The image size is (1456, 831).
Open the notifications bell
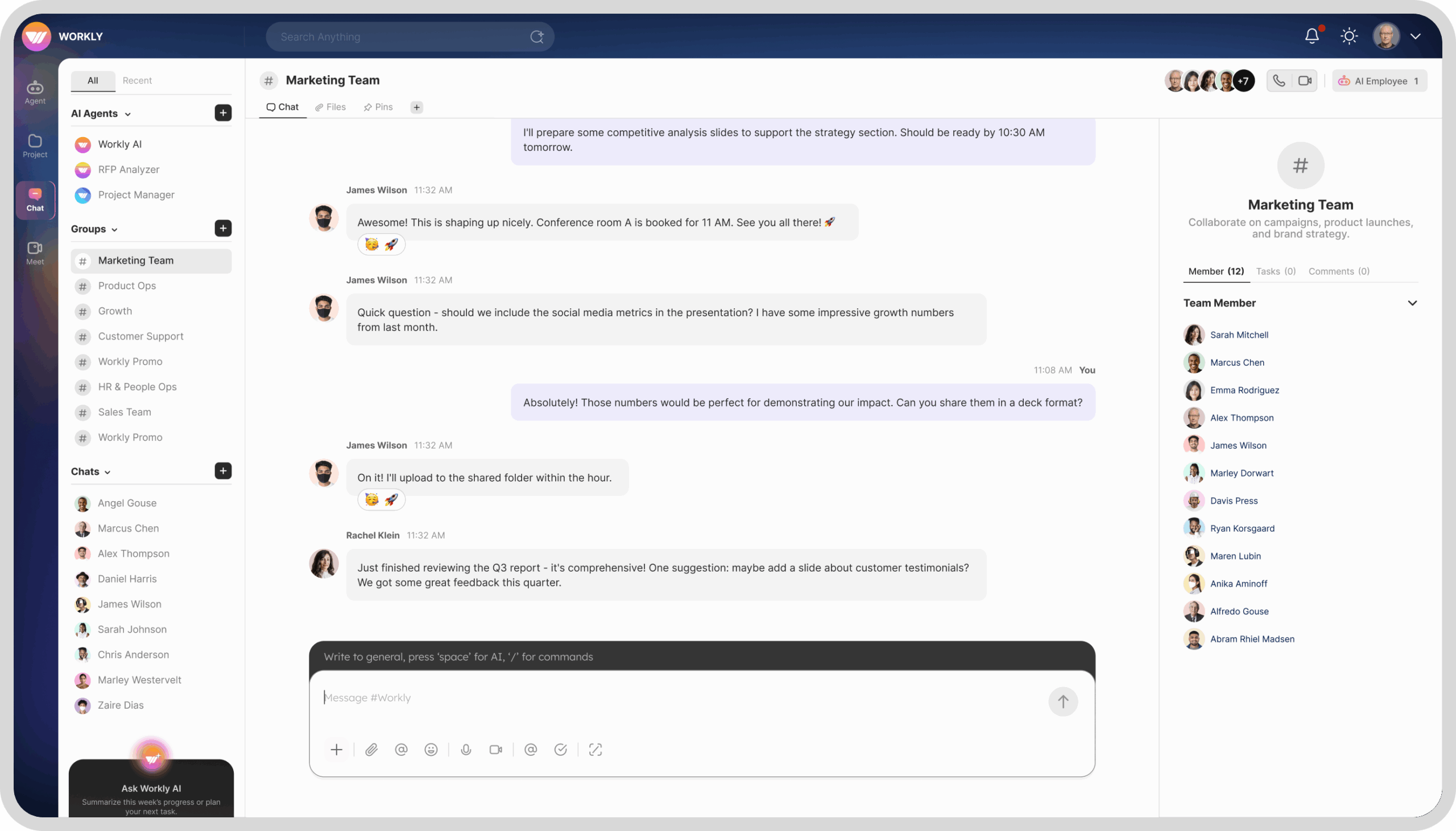coord(1312,36)
